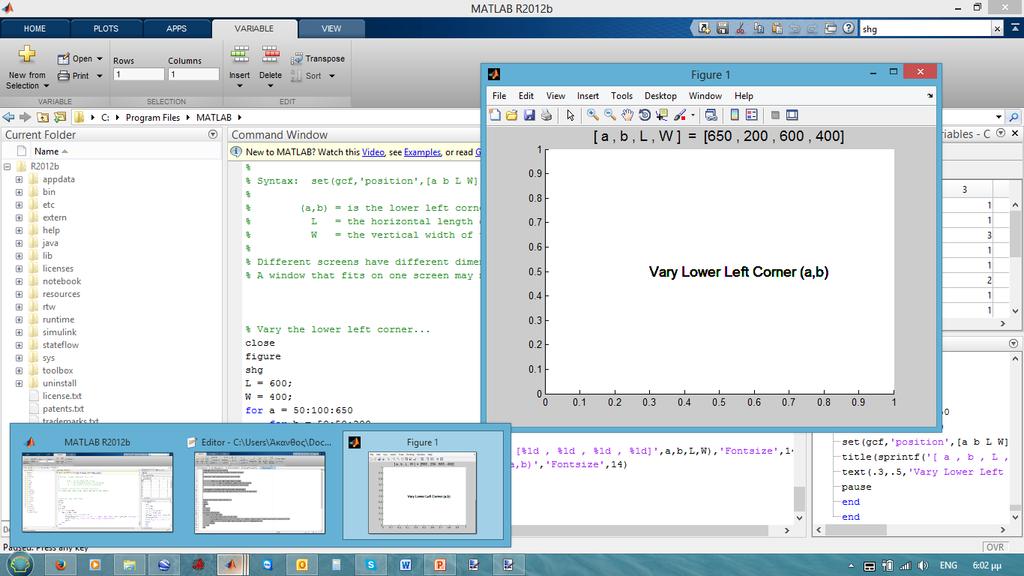Click the Help question mark icon

click(x=848, y=28)
